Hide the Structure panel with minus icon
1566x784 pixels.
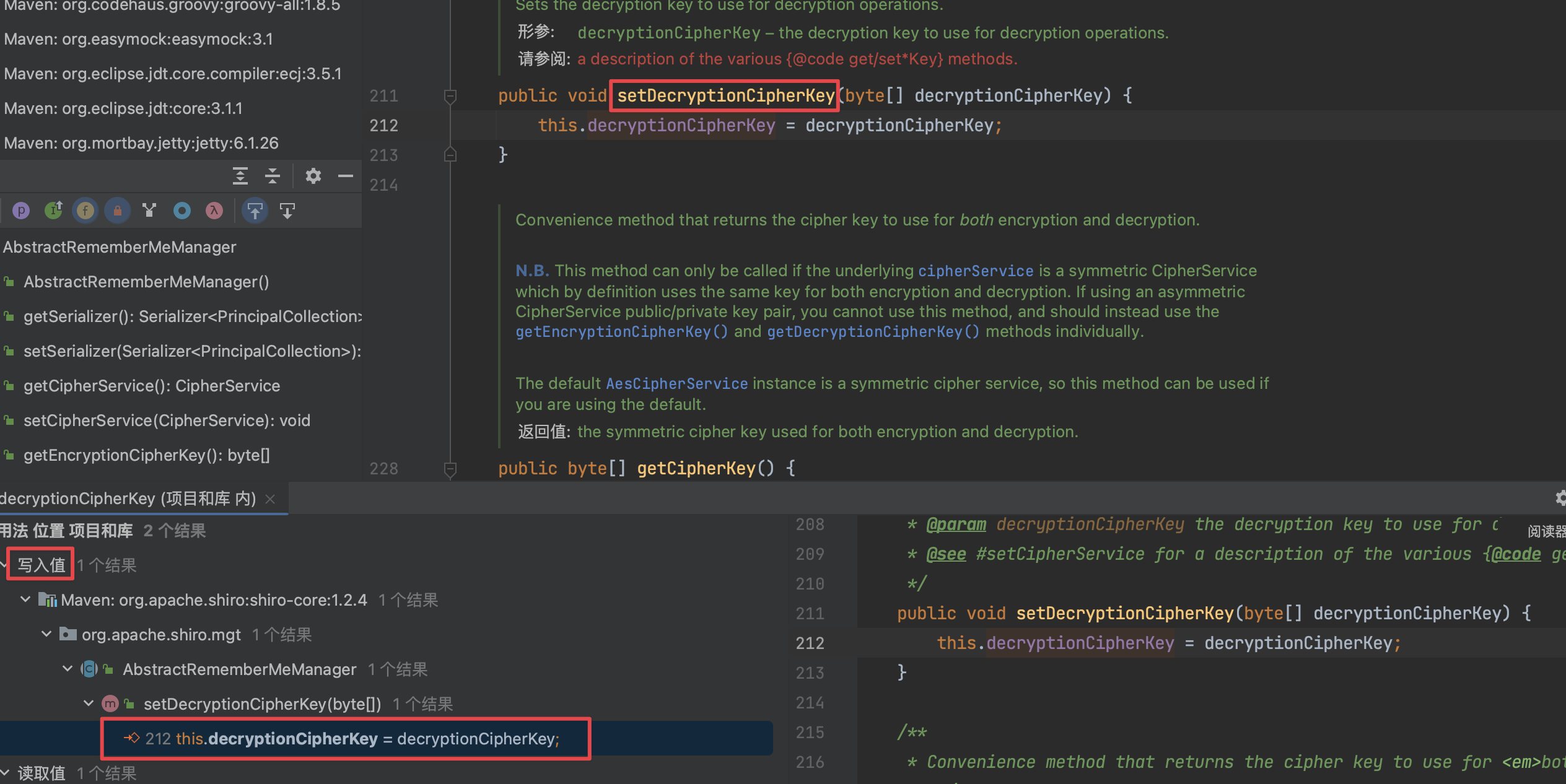tap(346, 176)
